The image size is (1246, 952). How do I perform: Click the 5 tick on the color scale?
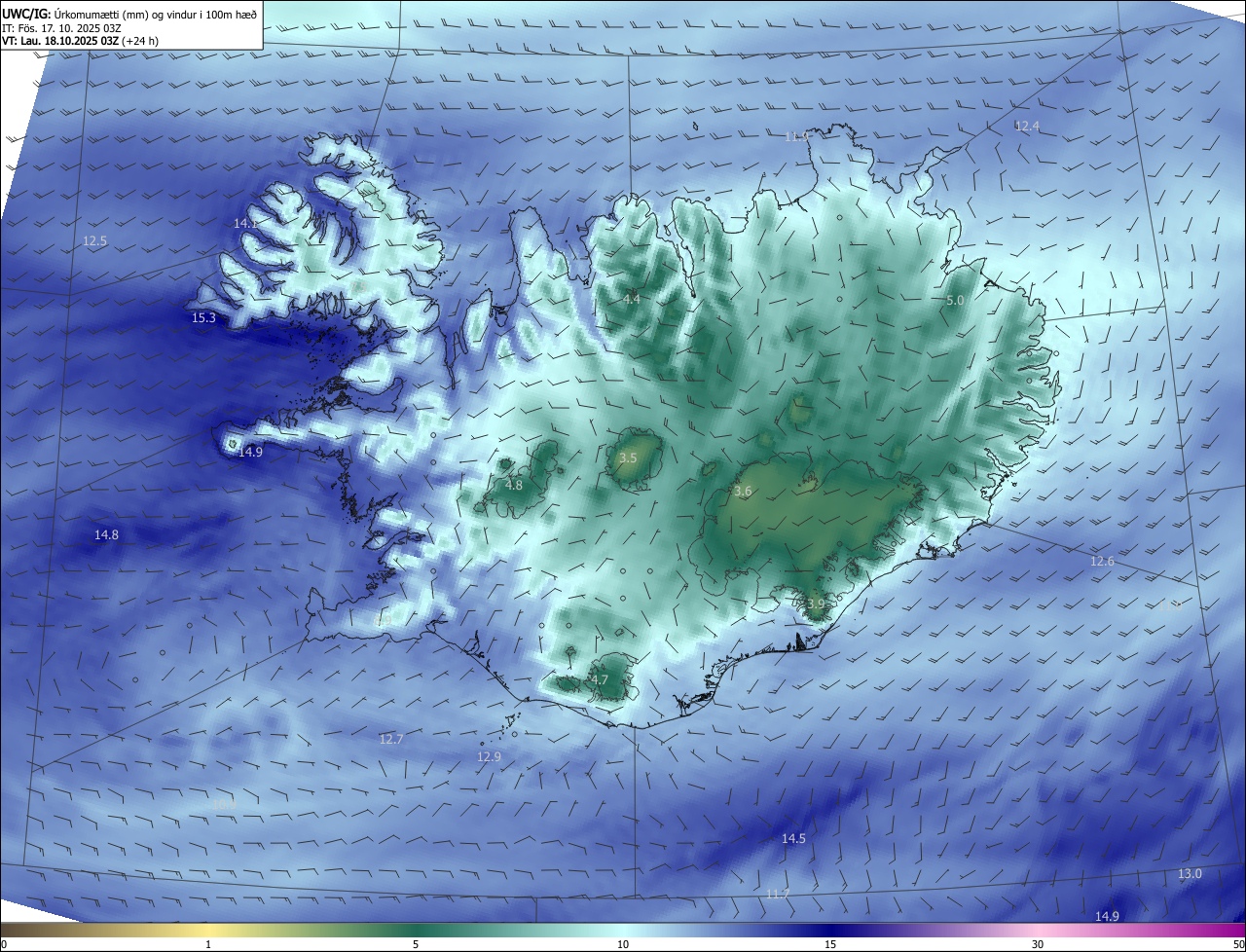point(416,944)
